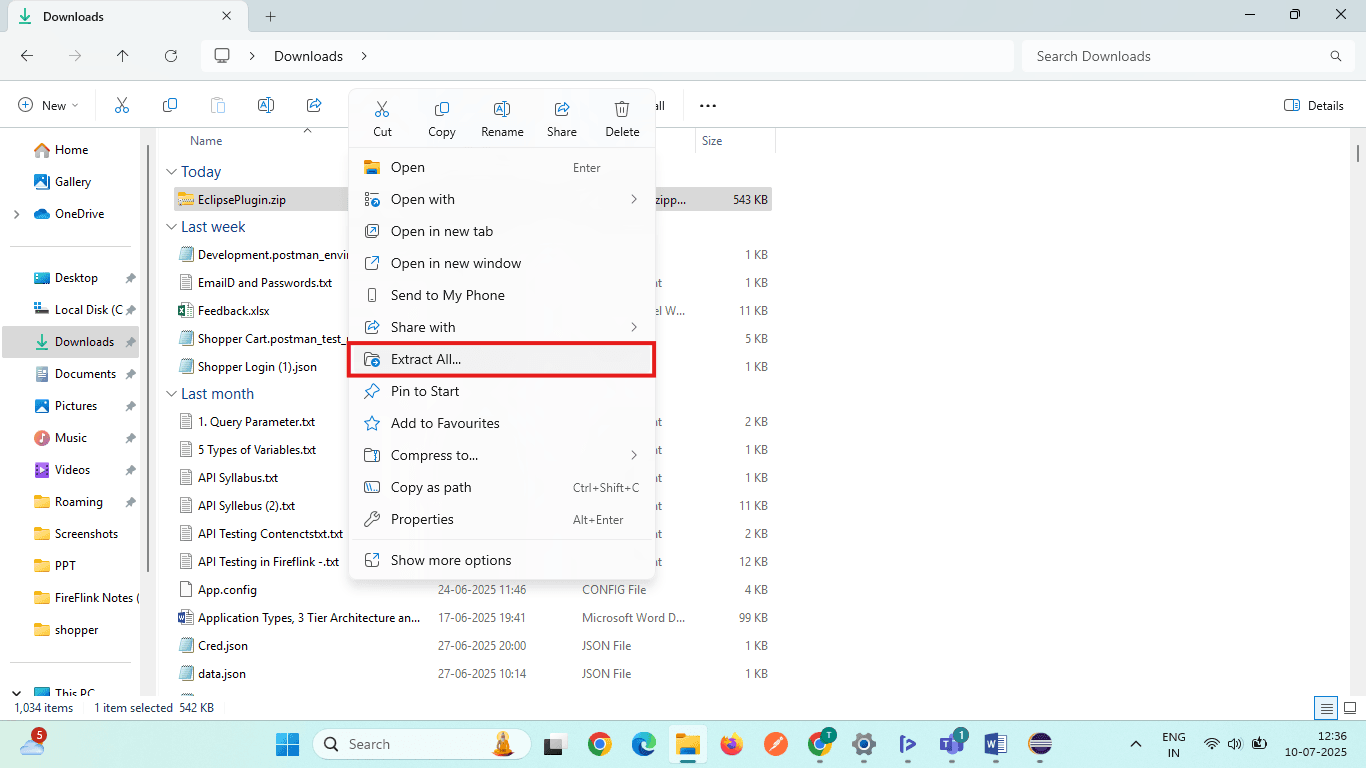Launch Microsoft Edge from the taskbar
The image size is (1366, 768).
pos(644,744)
